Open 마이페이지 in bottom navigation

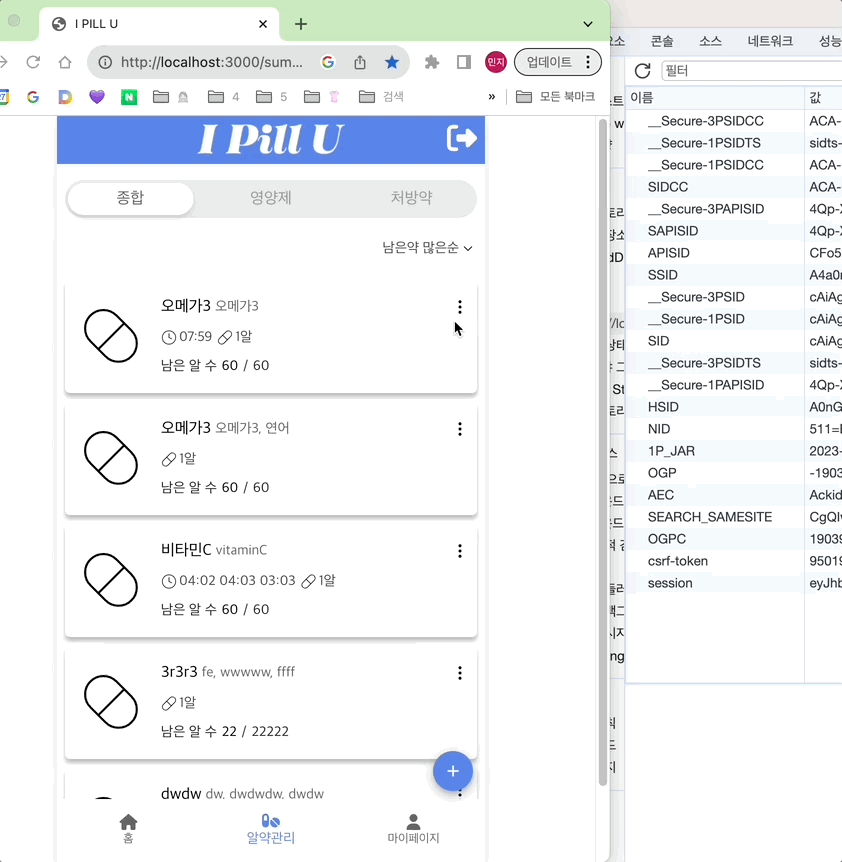point(413,828)
